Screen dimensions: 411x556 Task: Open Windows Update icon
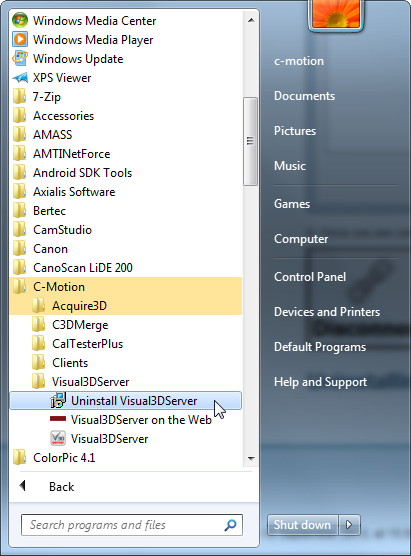(x=20, y=59)
